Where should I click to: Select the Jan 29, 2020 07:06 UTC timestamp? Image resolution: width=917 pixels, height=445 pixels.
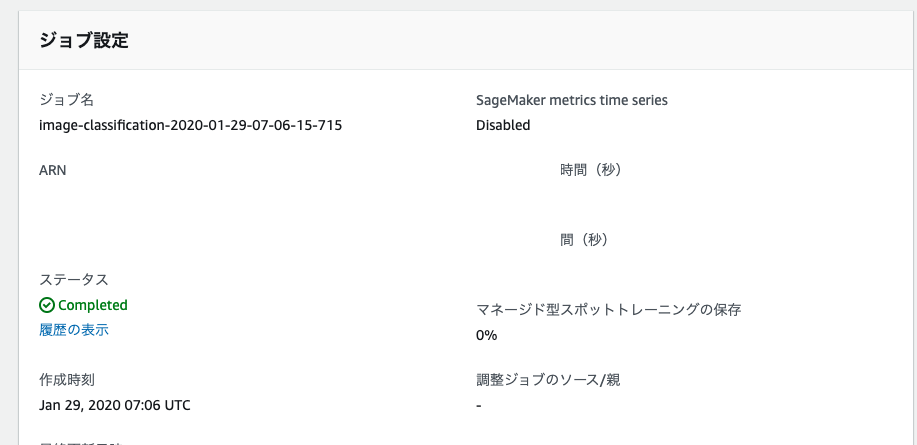click(x=115, y=405)
